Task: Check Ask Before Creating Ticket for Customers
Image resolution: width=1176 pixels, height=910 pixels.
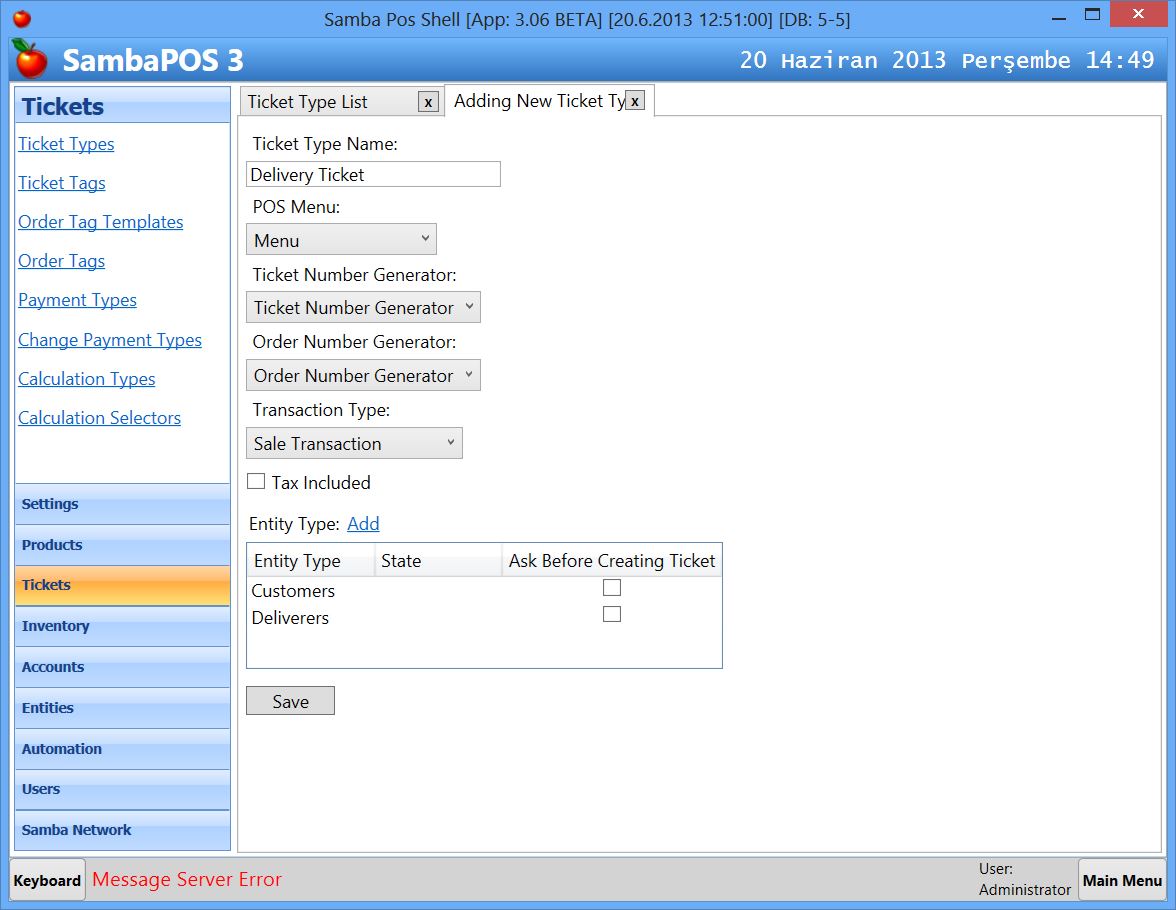Action: (612, 588)
